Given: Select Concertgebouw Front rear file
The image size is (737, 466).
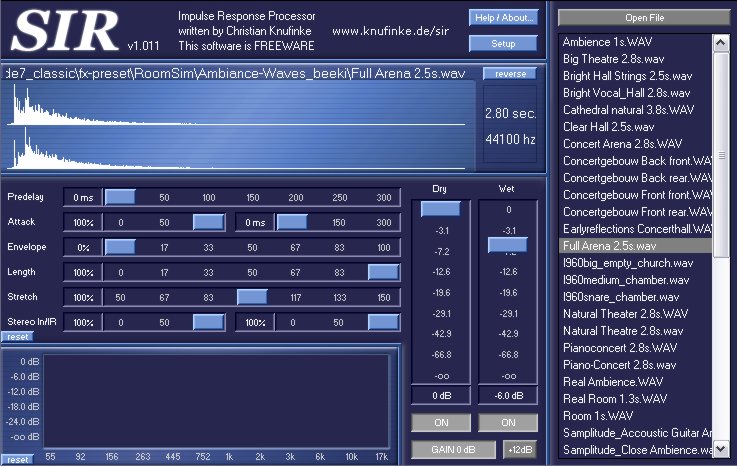Looking at the screenshot, I should 637,212.
